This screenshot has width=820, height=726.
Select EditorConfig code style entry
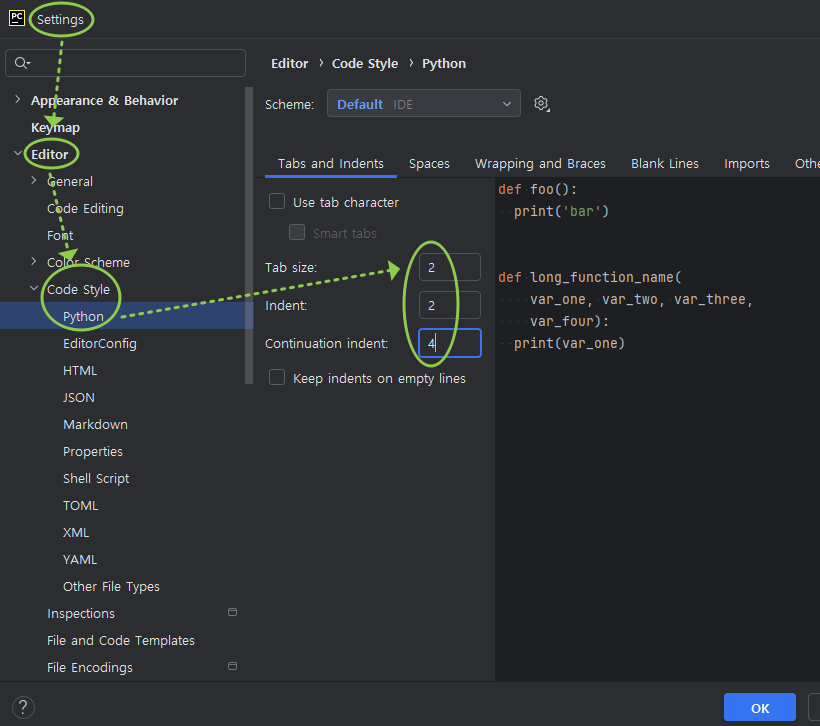99,343
